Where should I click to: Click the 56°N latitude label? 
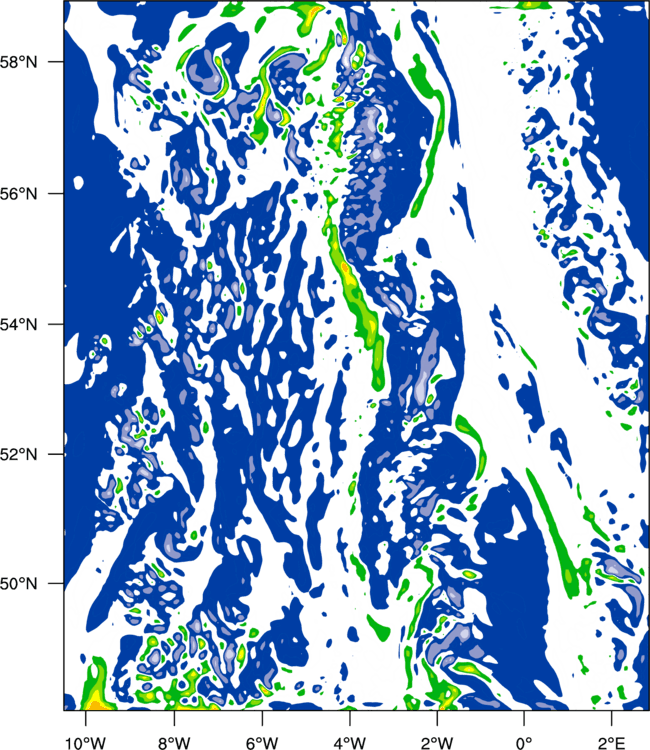[18, 194]
